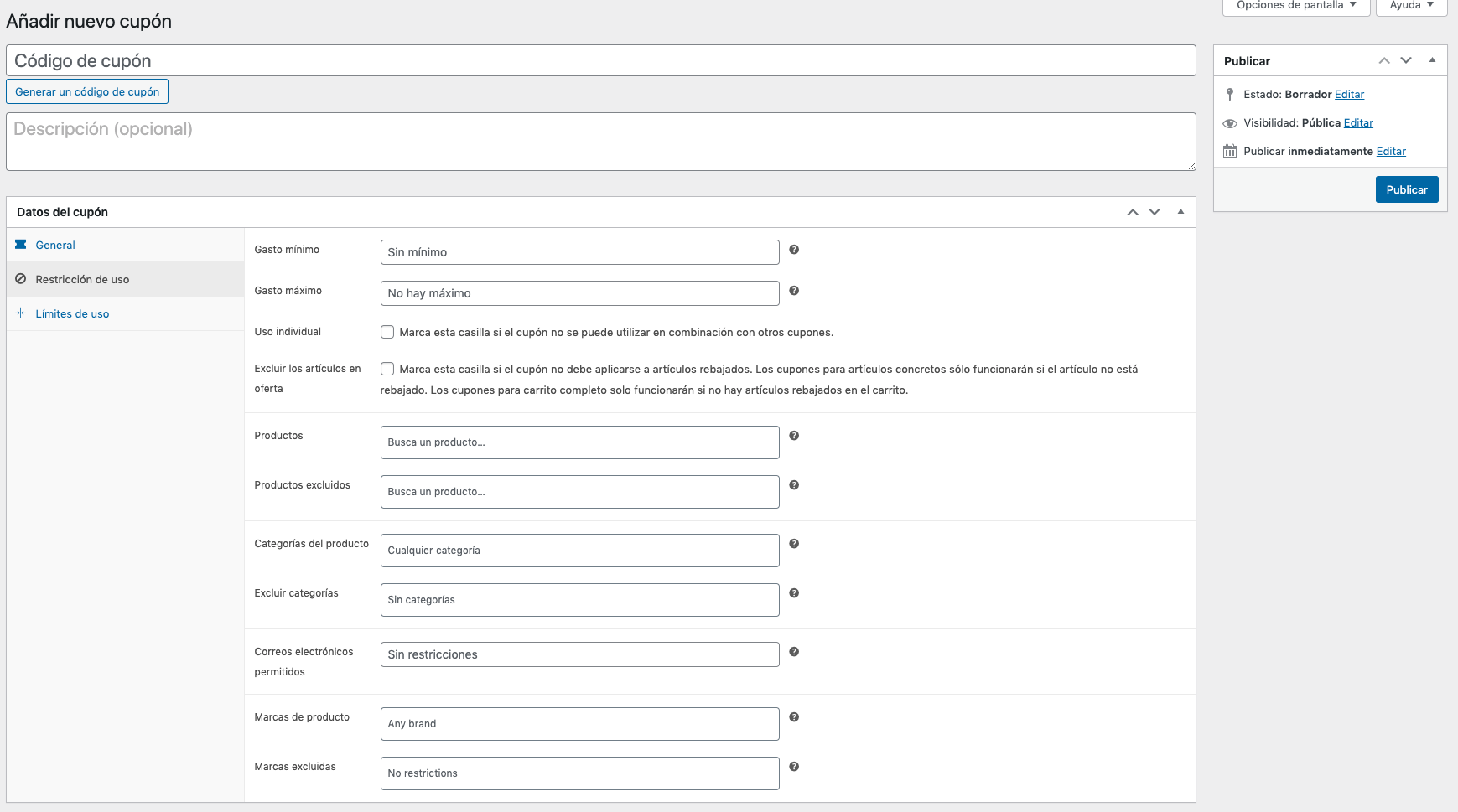
Task: Open Marcas de producto selector
Action: [579, 724]
